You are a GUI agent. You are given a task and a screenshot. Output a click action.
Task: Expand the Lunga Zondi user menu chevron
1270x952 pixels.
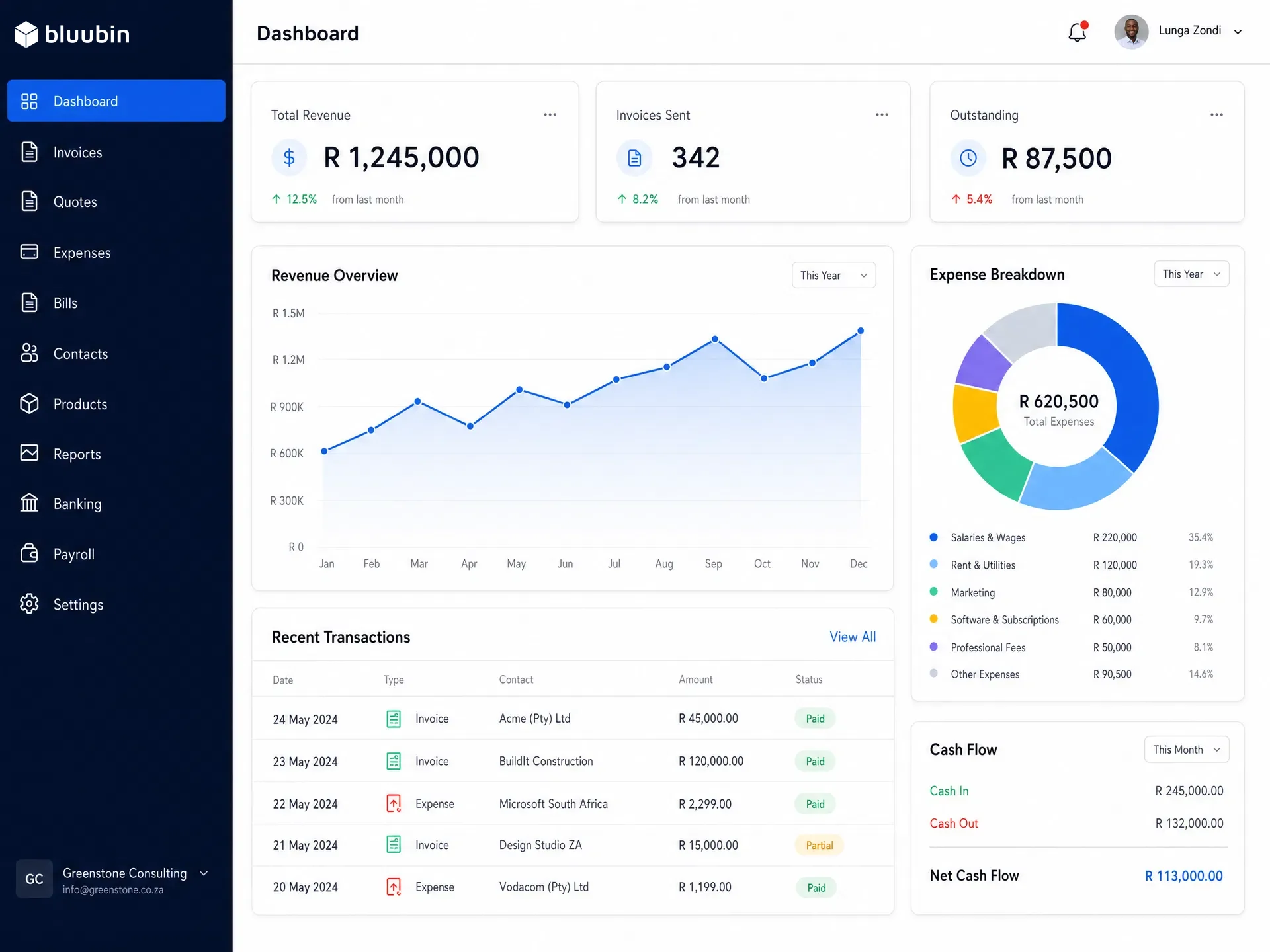point(1238,32)
